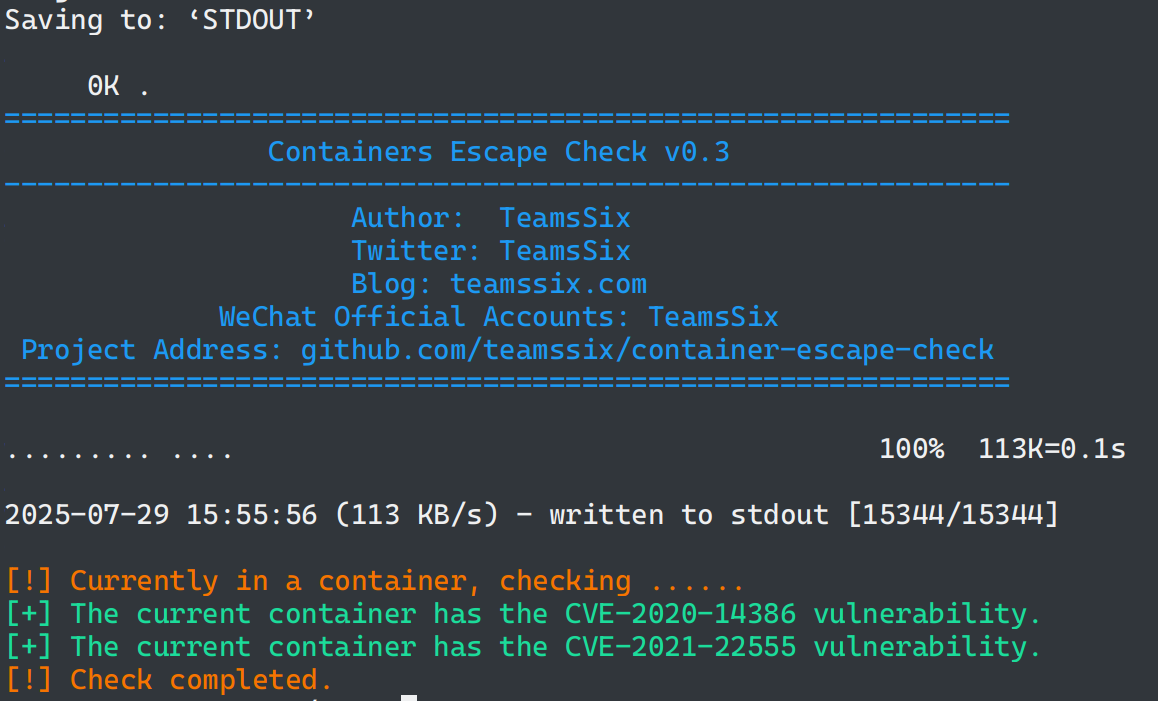Select the author name after Author:
This screenshot has width=1158, height=701.
coord(565,218)
